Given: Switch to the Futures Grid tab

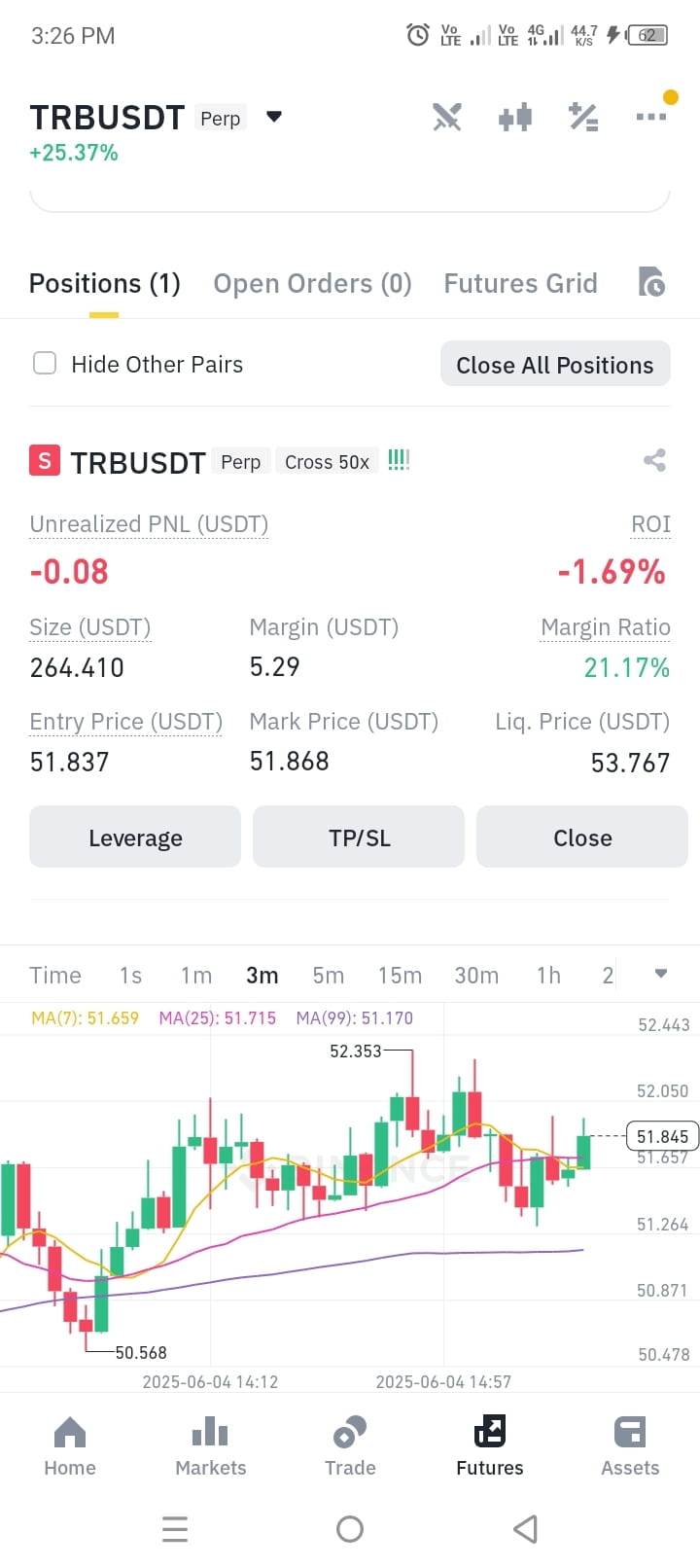Looking at the screenshot, I should 520,283.
